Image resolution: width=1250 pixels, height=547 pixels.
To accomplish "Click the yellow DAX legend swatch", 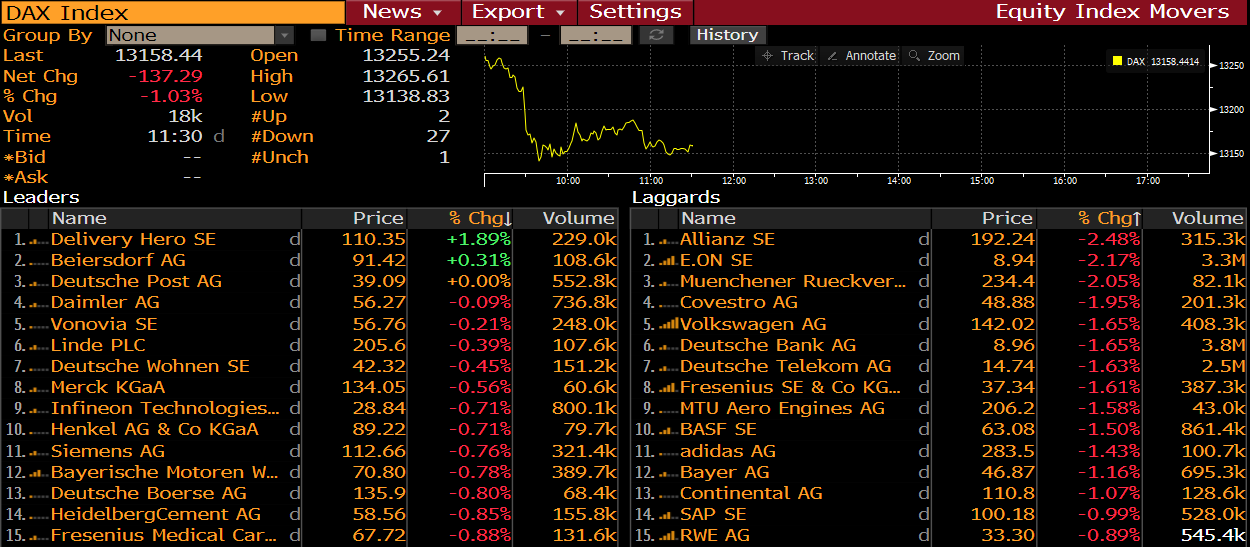I will [x=1117, y=61].
